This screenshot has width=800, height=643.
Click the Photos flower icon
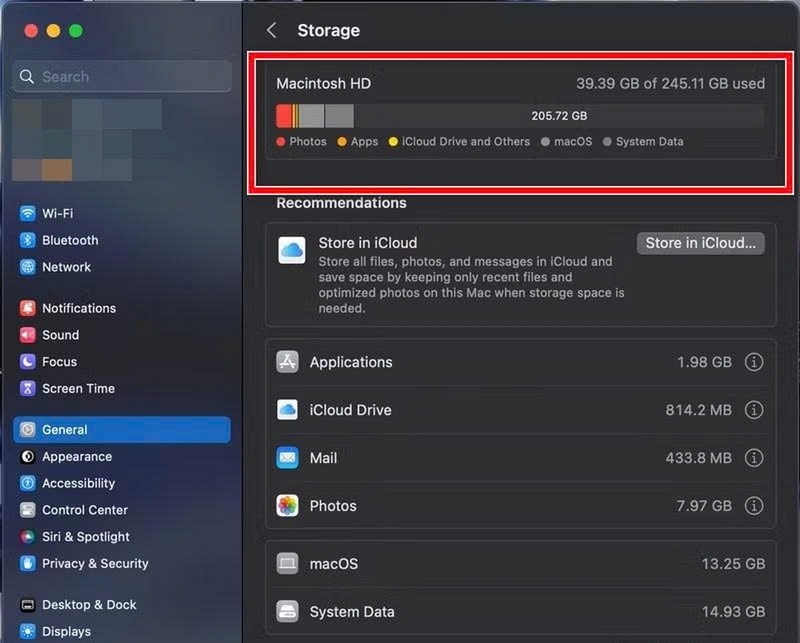tap(287, 506)
